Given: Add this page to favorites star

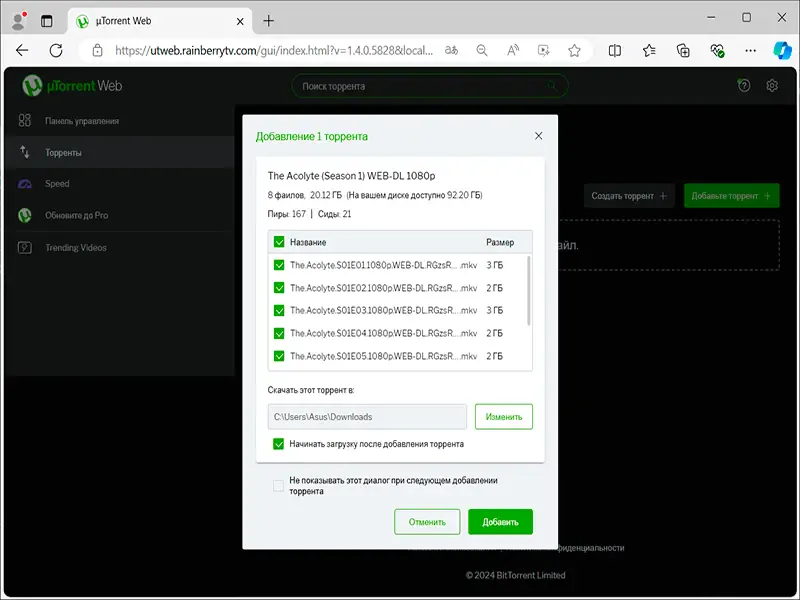Looking at the screenshot, I should coord(574,51).
